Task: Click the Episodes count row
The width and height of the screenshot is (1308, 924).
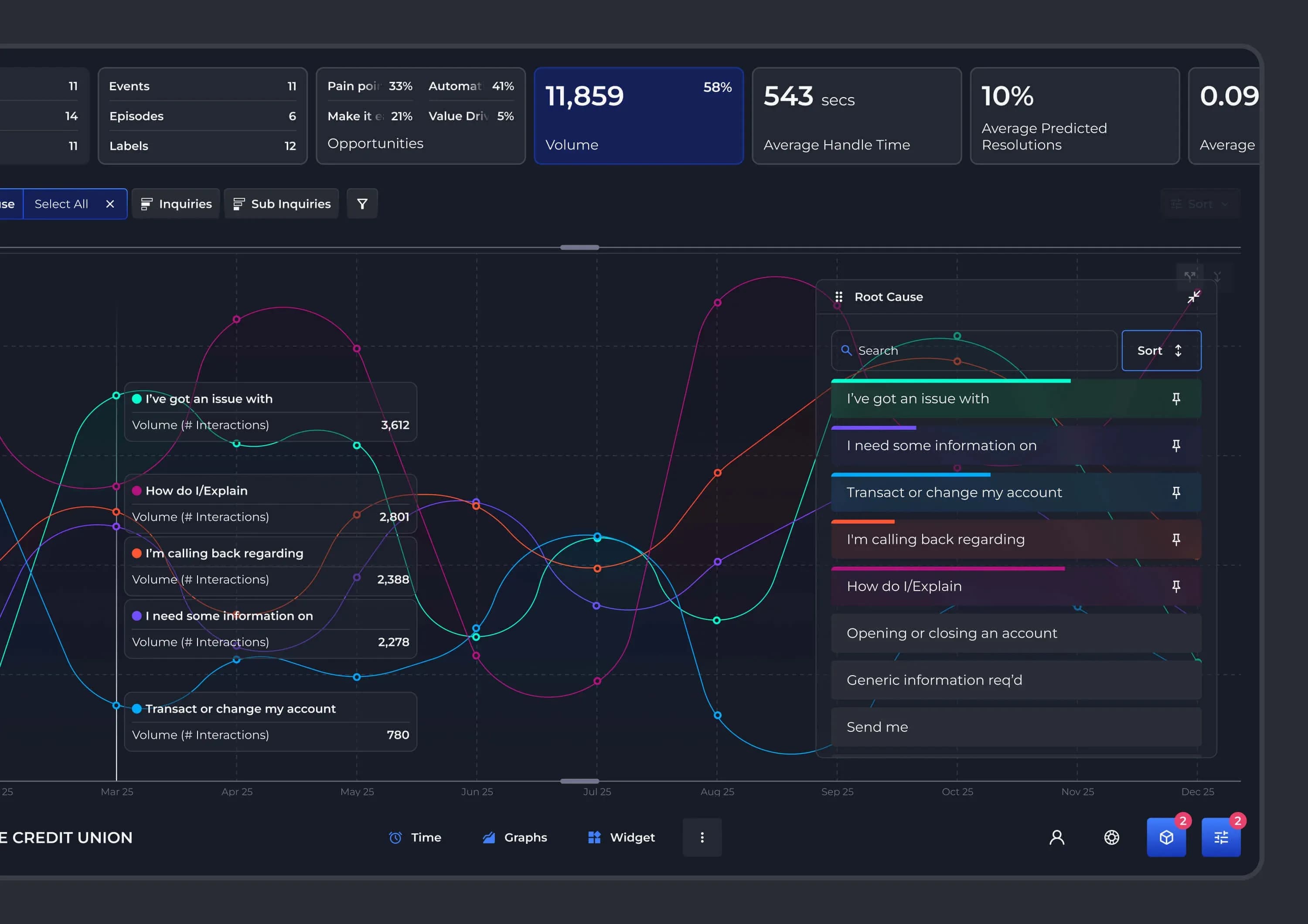Action: tap(203, 116)
